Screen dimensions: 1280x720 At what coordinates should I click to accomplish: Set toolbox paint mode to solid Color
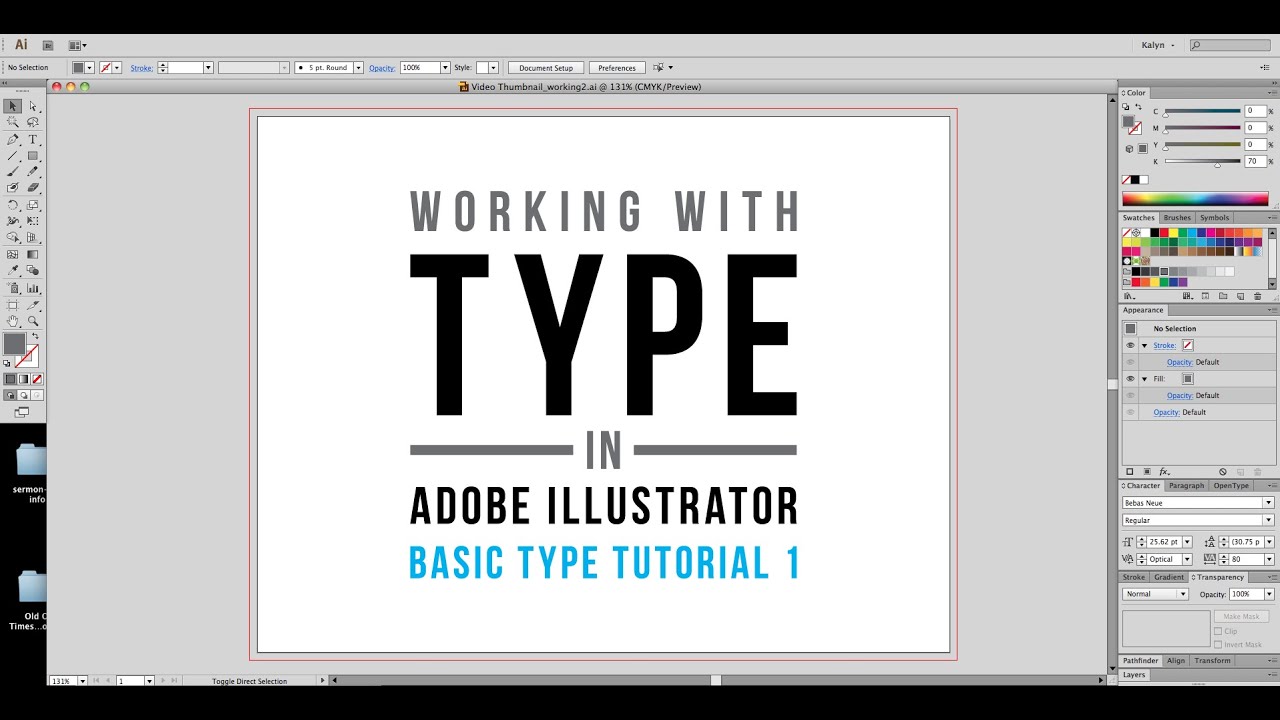click(11, 379)
